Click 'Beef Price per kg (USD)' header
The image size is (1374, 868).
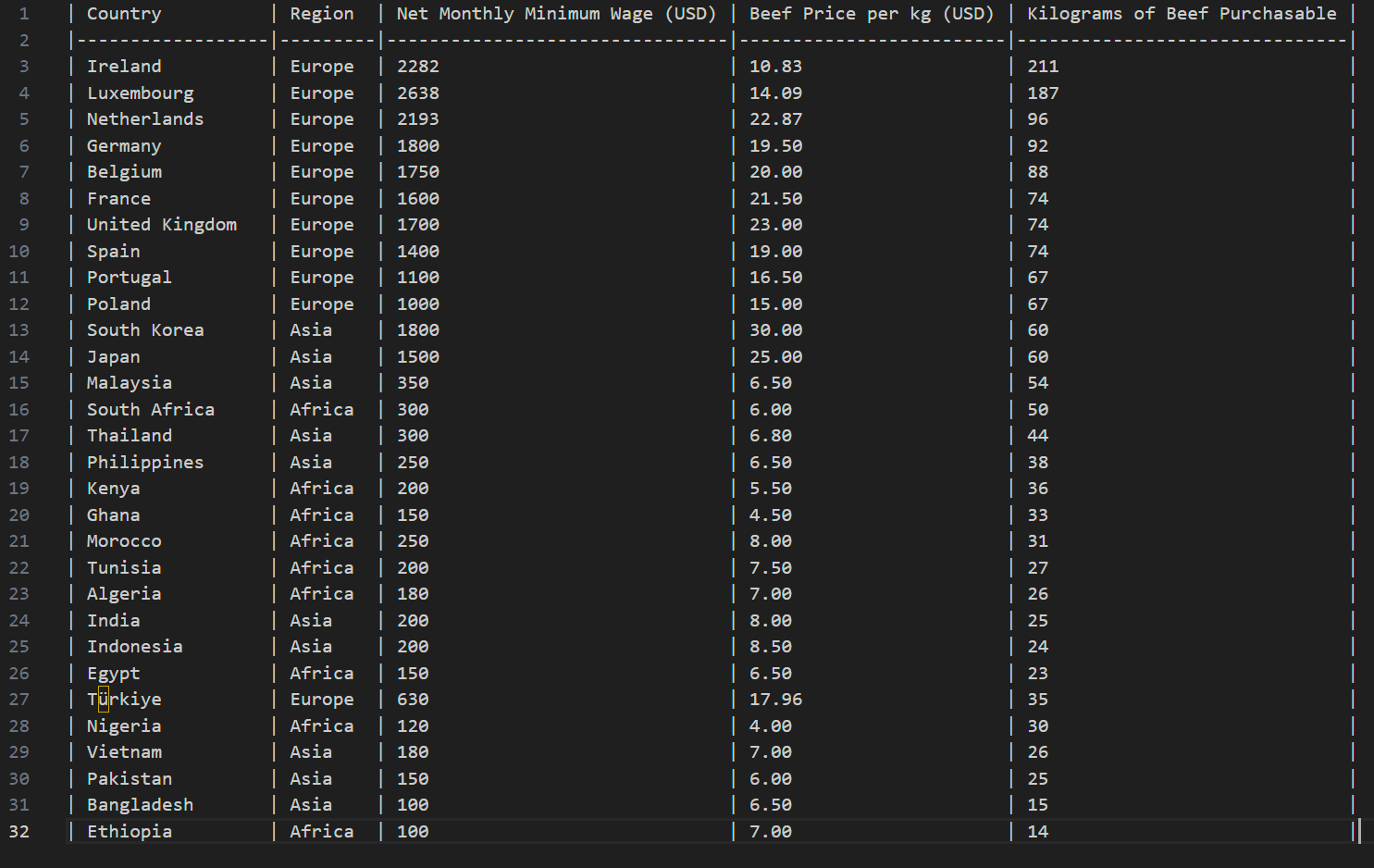(x=871, y=14)
